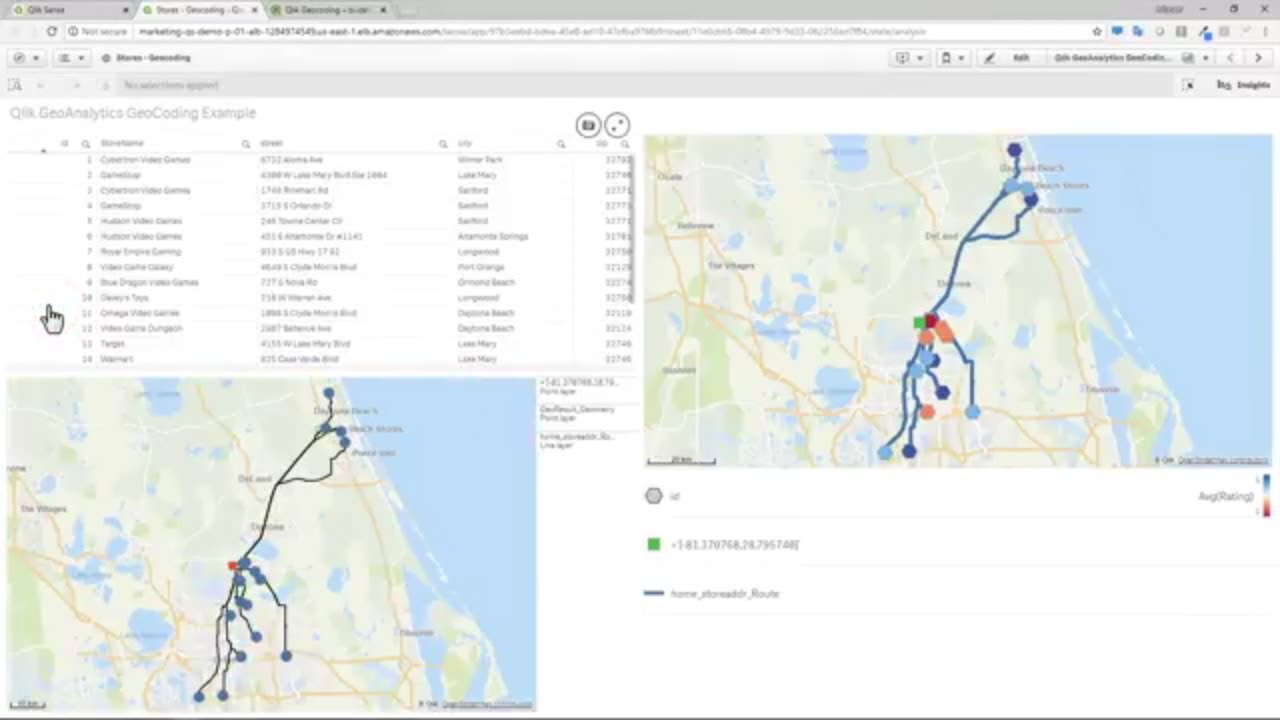Bookmark this page with star icon

1097,32
